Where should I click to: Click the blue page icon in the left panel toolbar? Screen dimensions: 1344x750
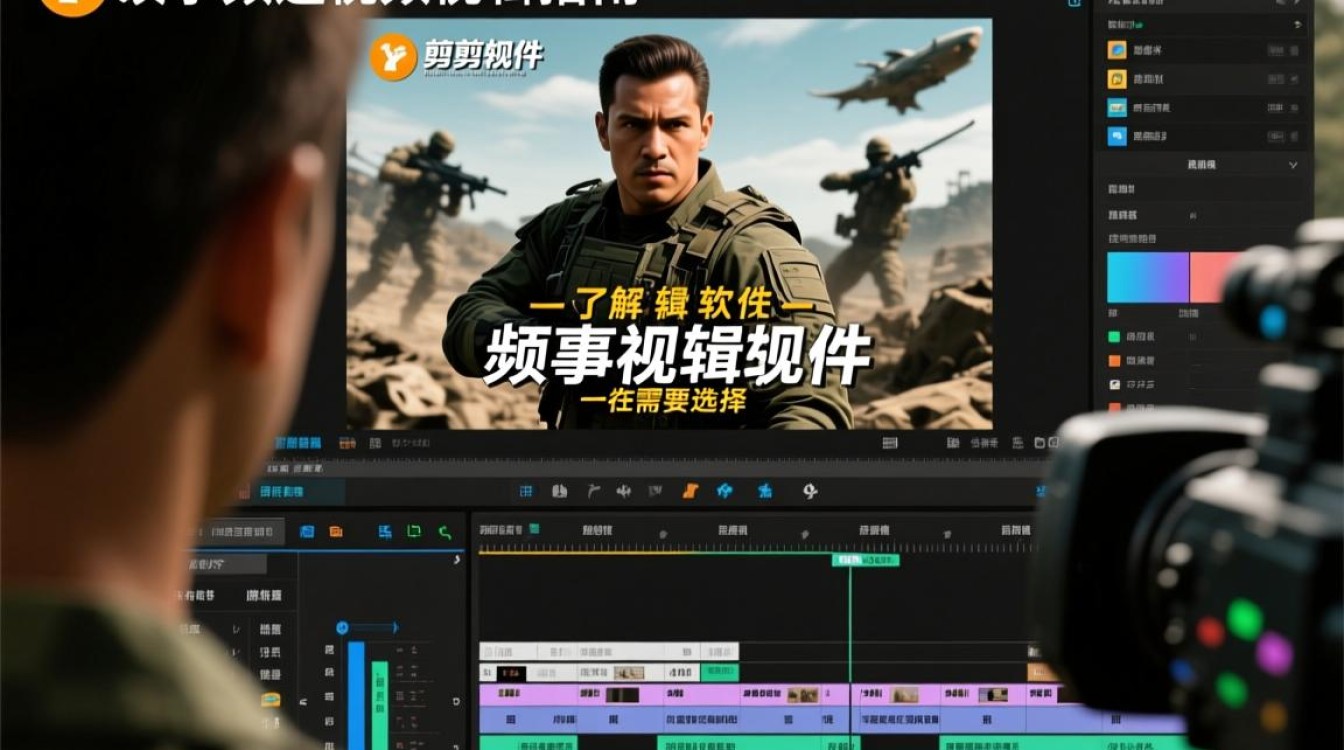[307, 531]
